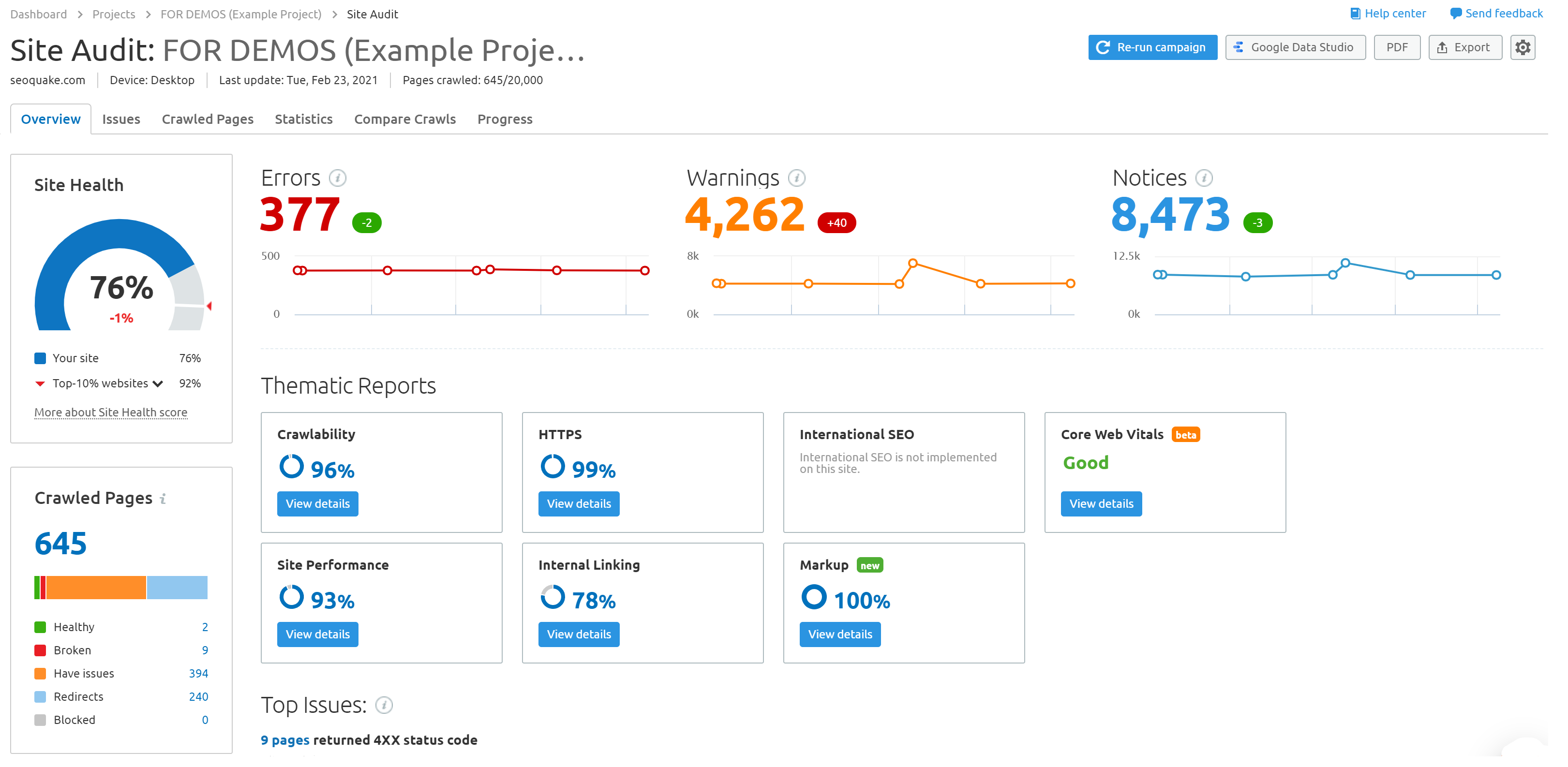Open the Statistics tab
Image resolution: width=1568 pixels, height=767 pixels.
(304, 118)
